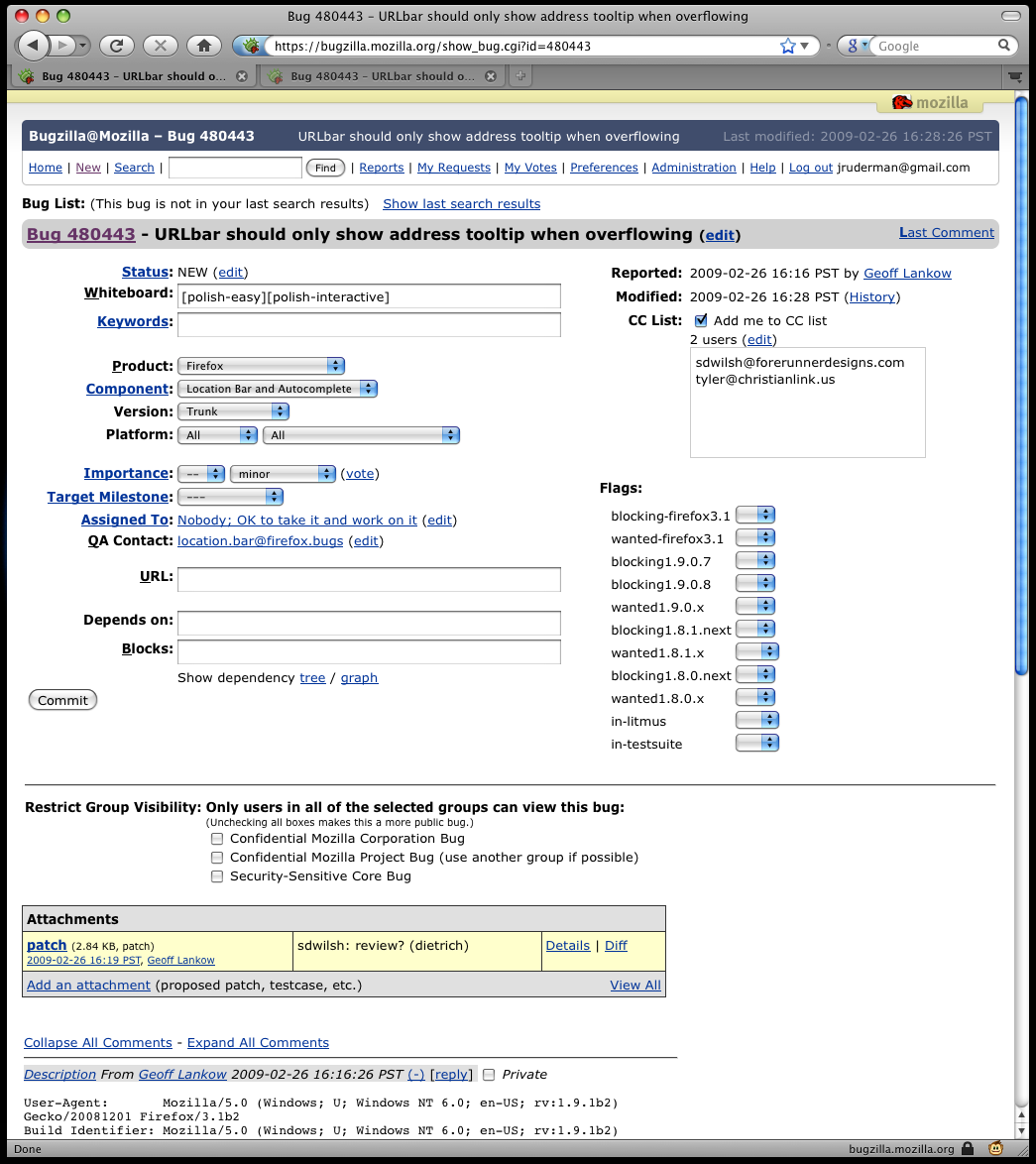Open a new tab with the plus button
The image size is (1036, 1164).
pos(520,75)
